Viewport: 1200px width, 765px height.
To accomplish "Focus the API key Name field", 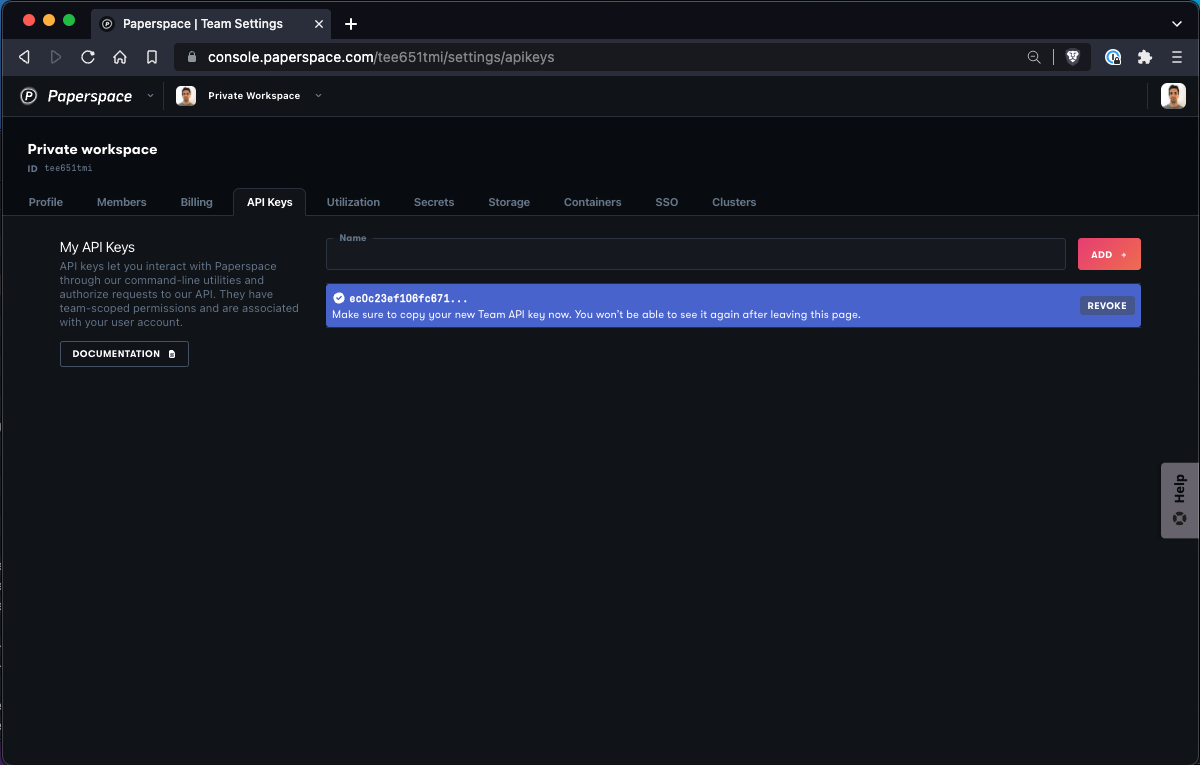I will point(696,254).
